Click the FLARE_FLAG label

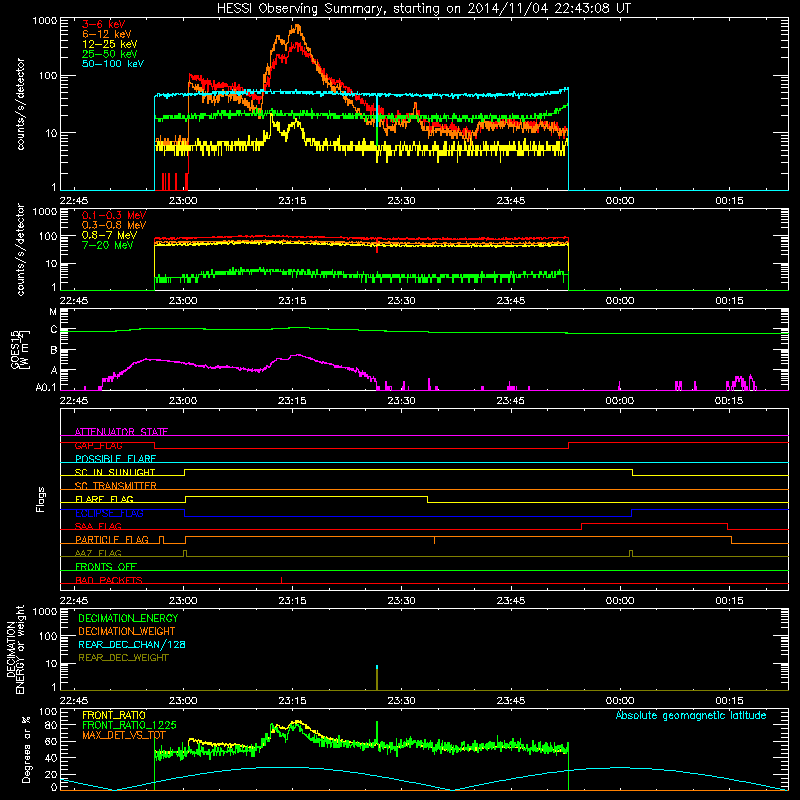coord(104,499)
